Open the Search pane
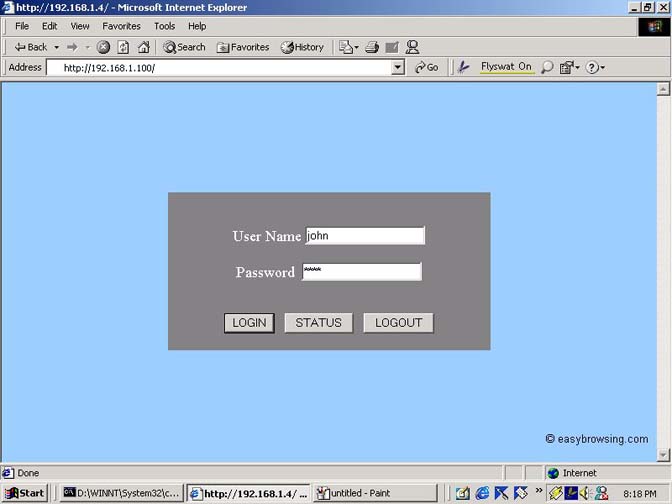The width and height of the screenshot is (672, 504). click(x=184, y=47)
